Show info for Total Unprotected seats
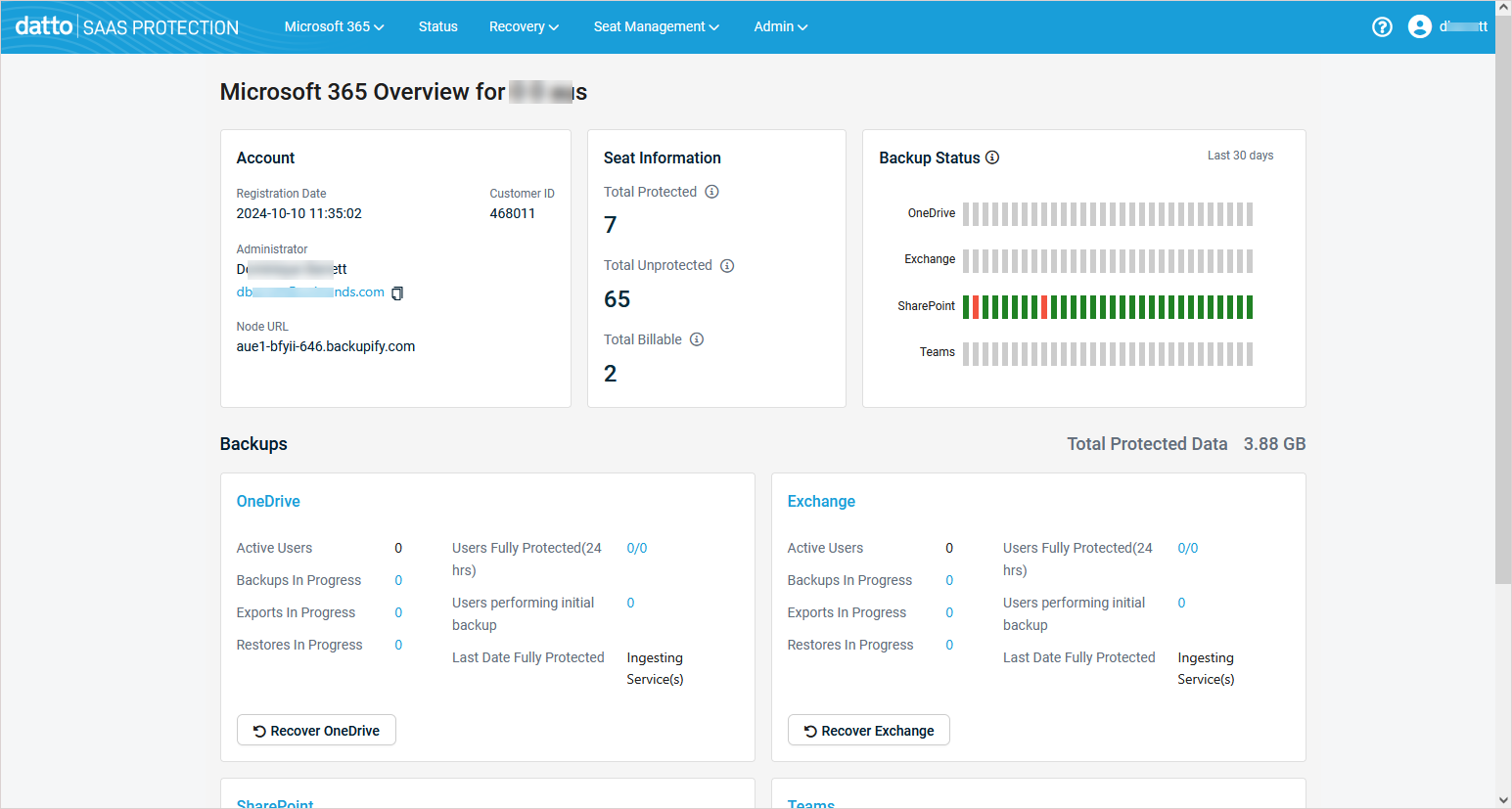The image size is (1512, 809). coord(727,266)
